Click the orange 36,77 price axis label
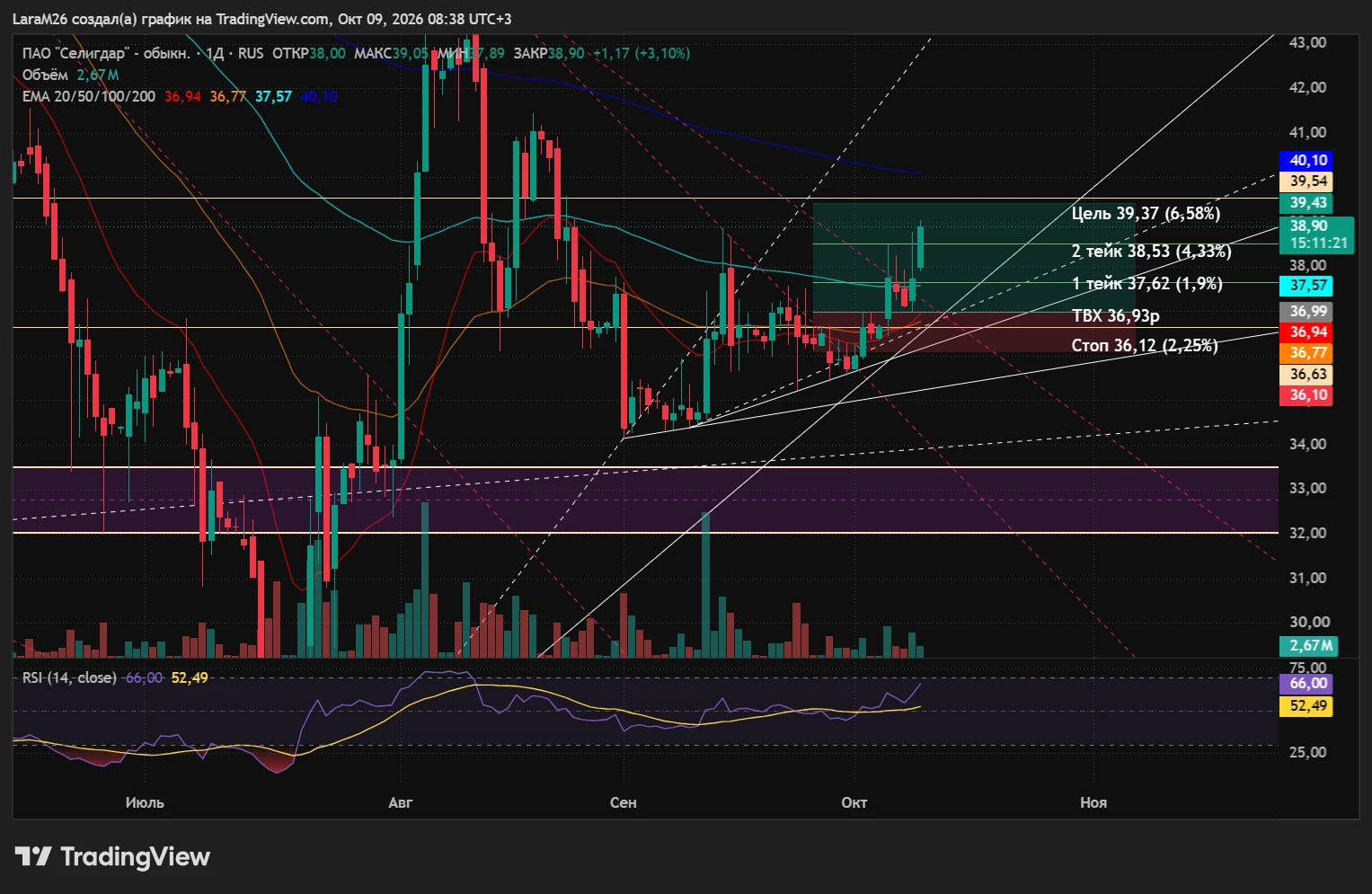 tap(1307, 353)
